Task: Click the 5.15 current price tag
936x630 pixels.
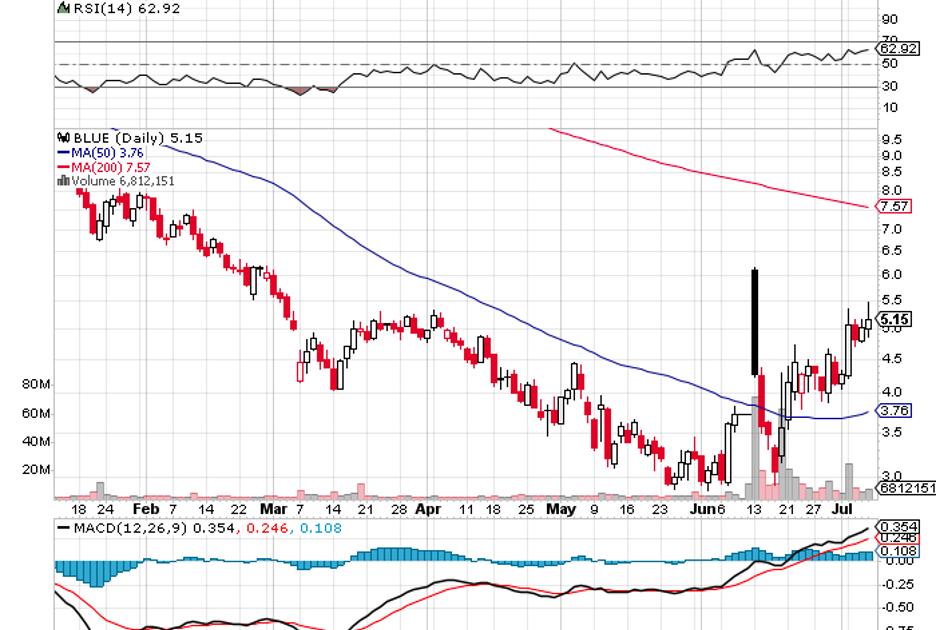Action: click(x=894, y=319)
